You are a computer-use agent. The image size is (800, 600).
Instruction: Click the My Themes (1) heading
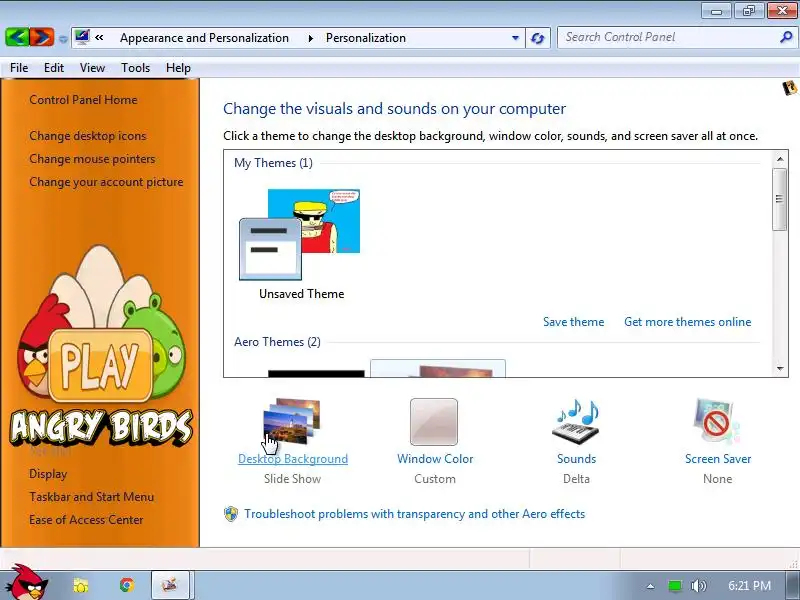point(273,163)
